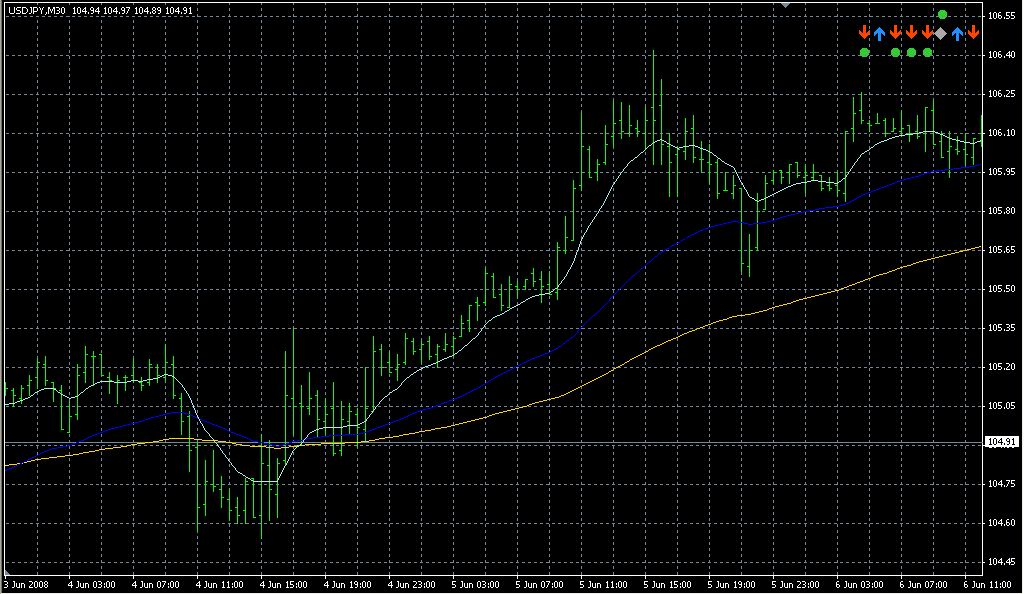Click the green dot above the gray diamond
Screen dimensions: 1024x594
click(942, 14)
